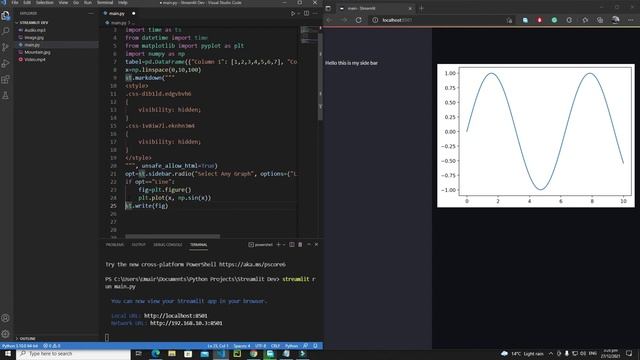View site information icon in address bar

click(375, 20)
